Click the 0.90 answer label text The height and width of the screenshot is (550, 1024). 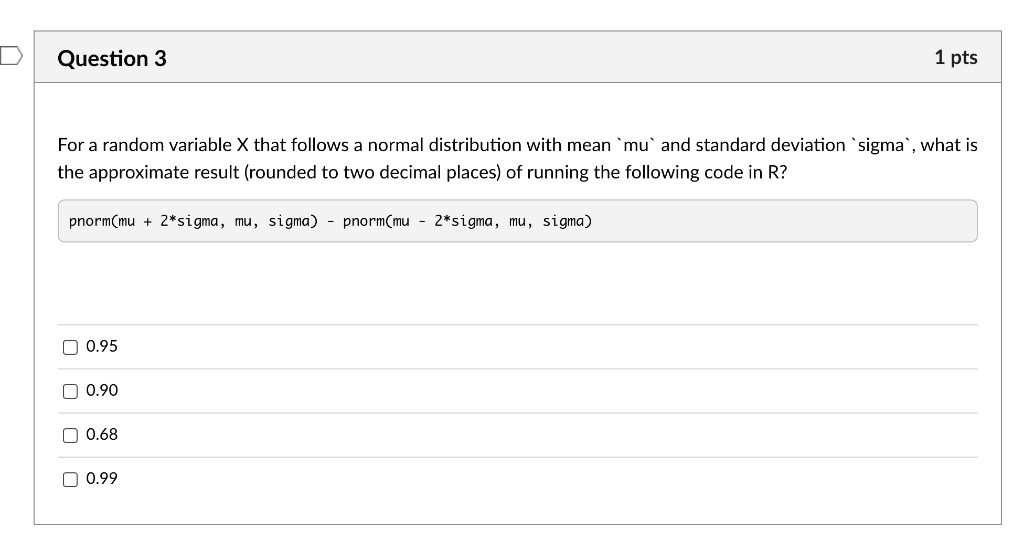click(x=102, y=391)
